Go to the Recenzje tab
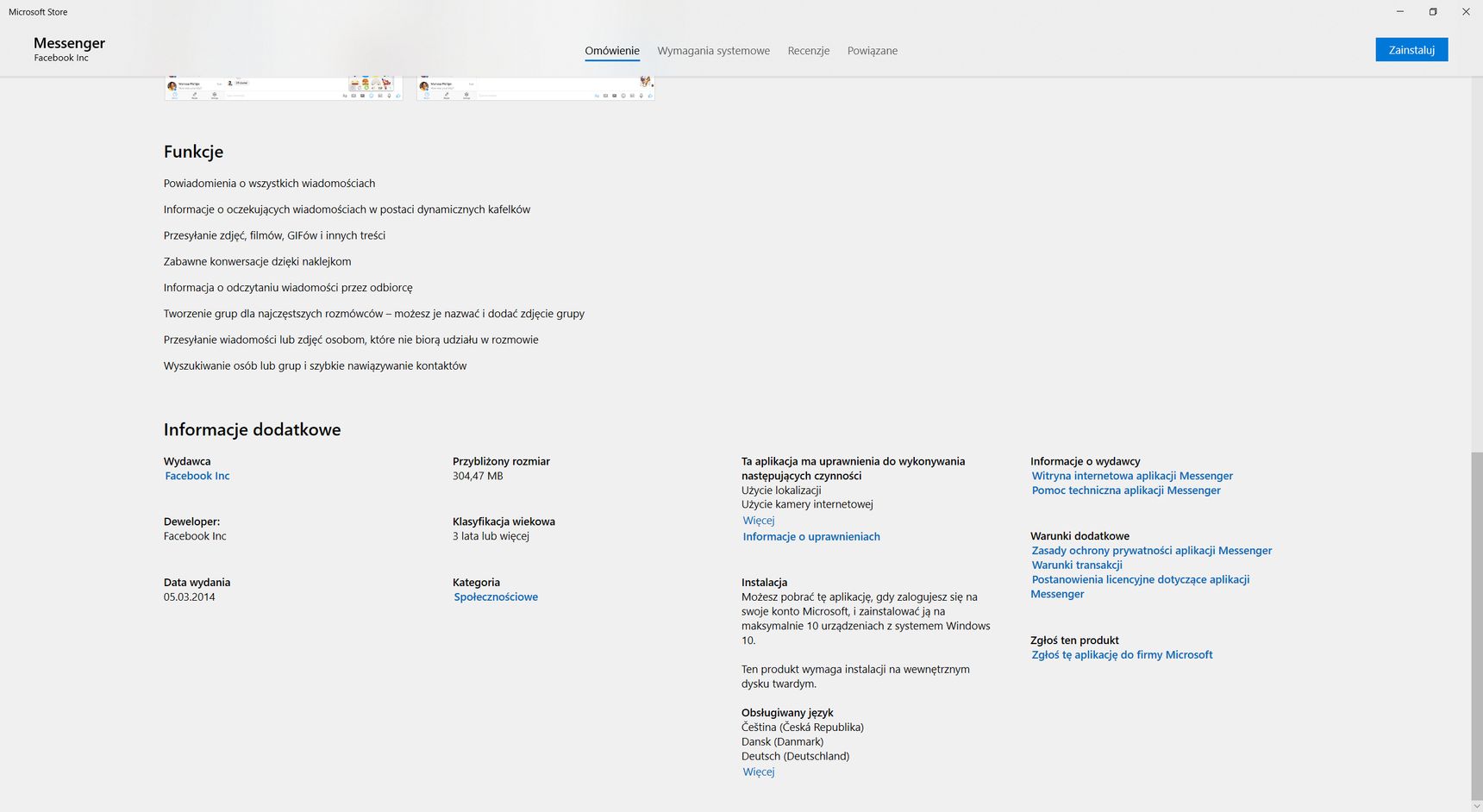The height and width of the screenshot is (812, 1483). click(x=808, y=51)
